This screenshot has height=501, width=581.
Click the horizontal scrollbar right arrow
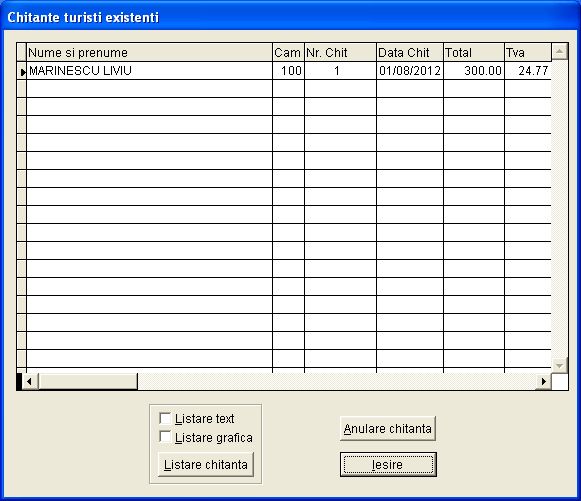click(x=543, y=381)
